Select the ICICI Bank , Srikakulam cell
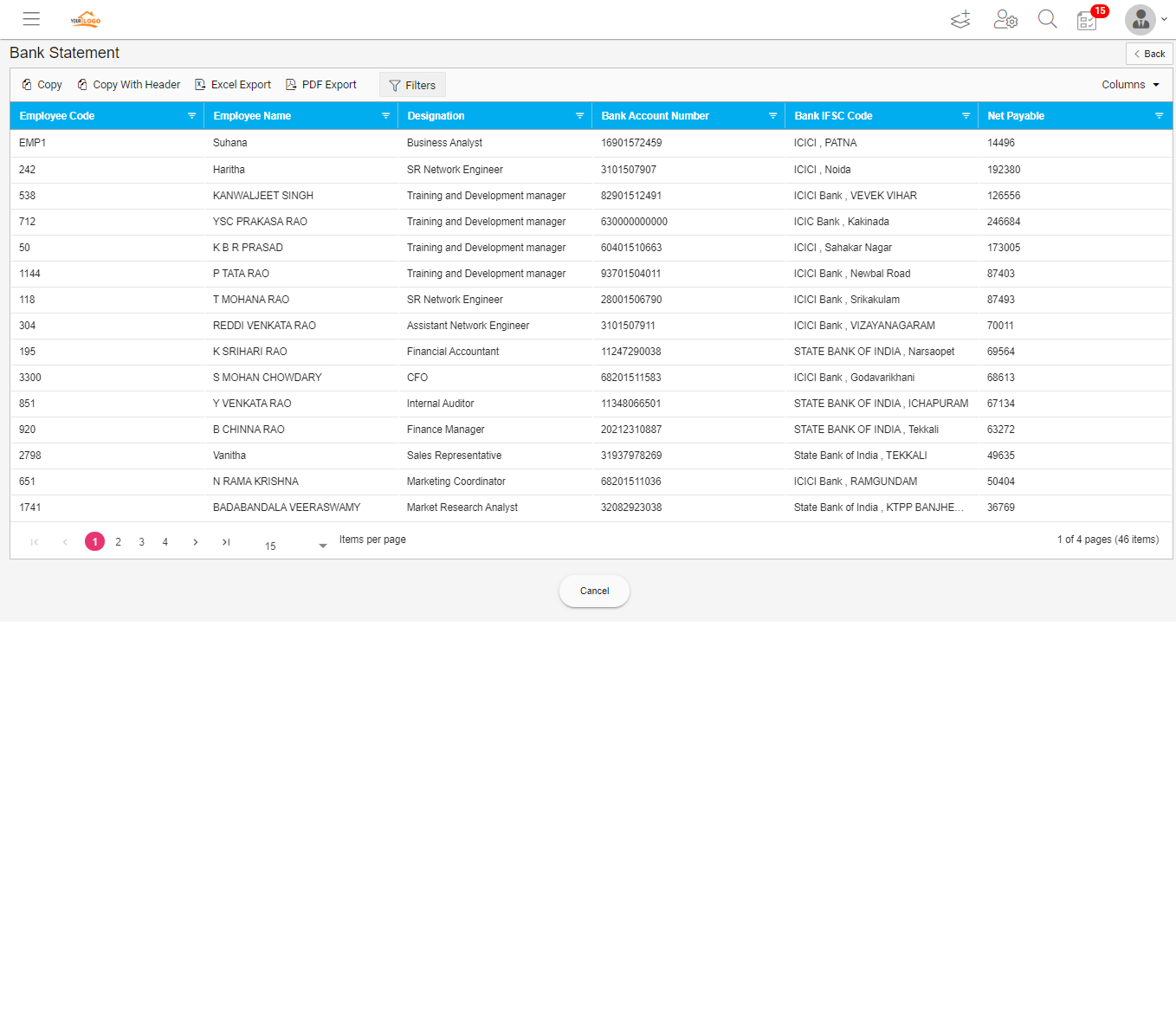 point(847,300)
